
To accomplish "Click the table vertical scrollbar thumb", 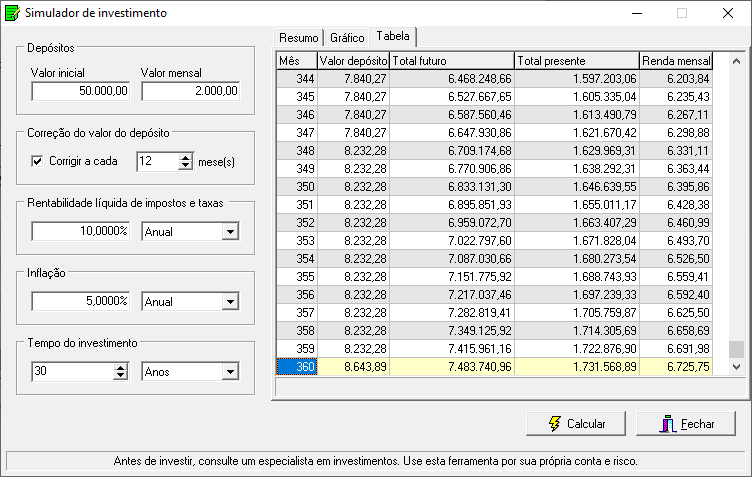I will (736, 349).
